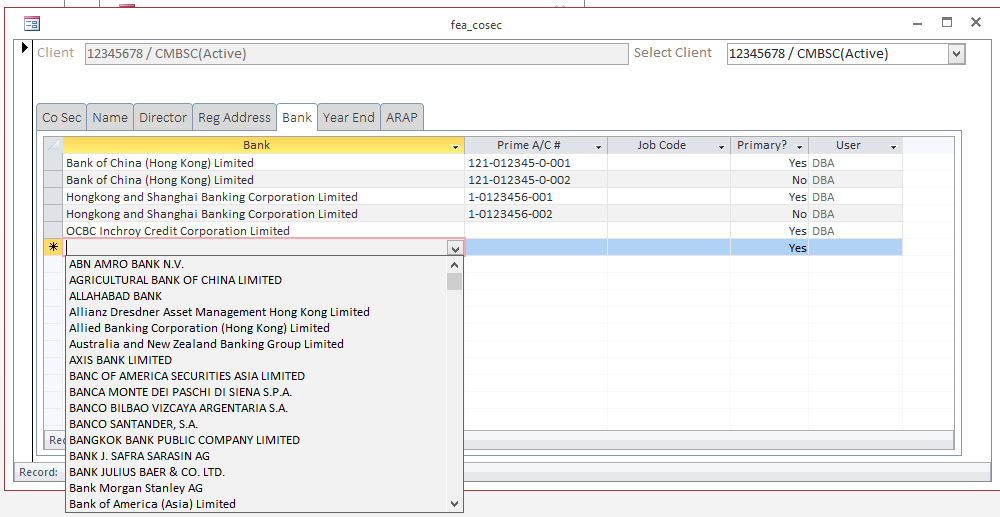Open the Prime A/C # column filter arrow
This screenshot has height=517, width=1000.
(x=599, y=147)
